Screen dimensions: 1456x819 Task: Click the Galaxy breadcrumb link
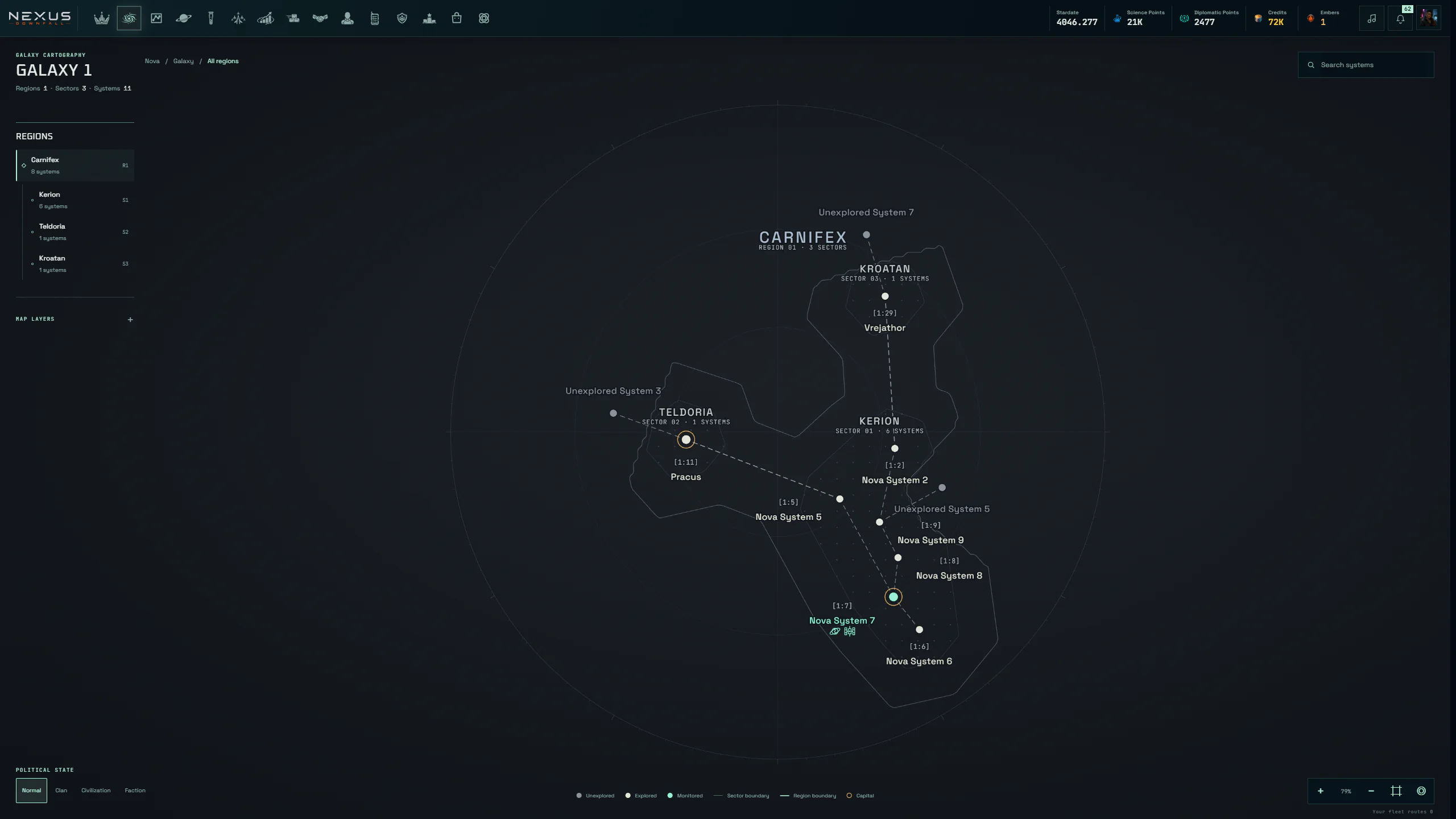coord(183,61)
